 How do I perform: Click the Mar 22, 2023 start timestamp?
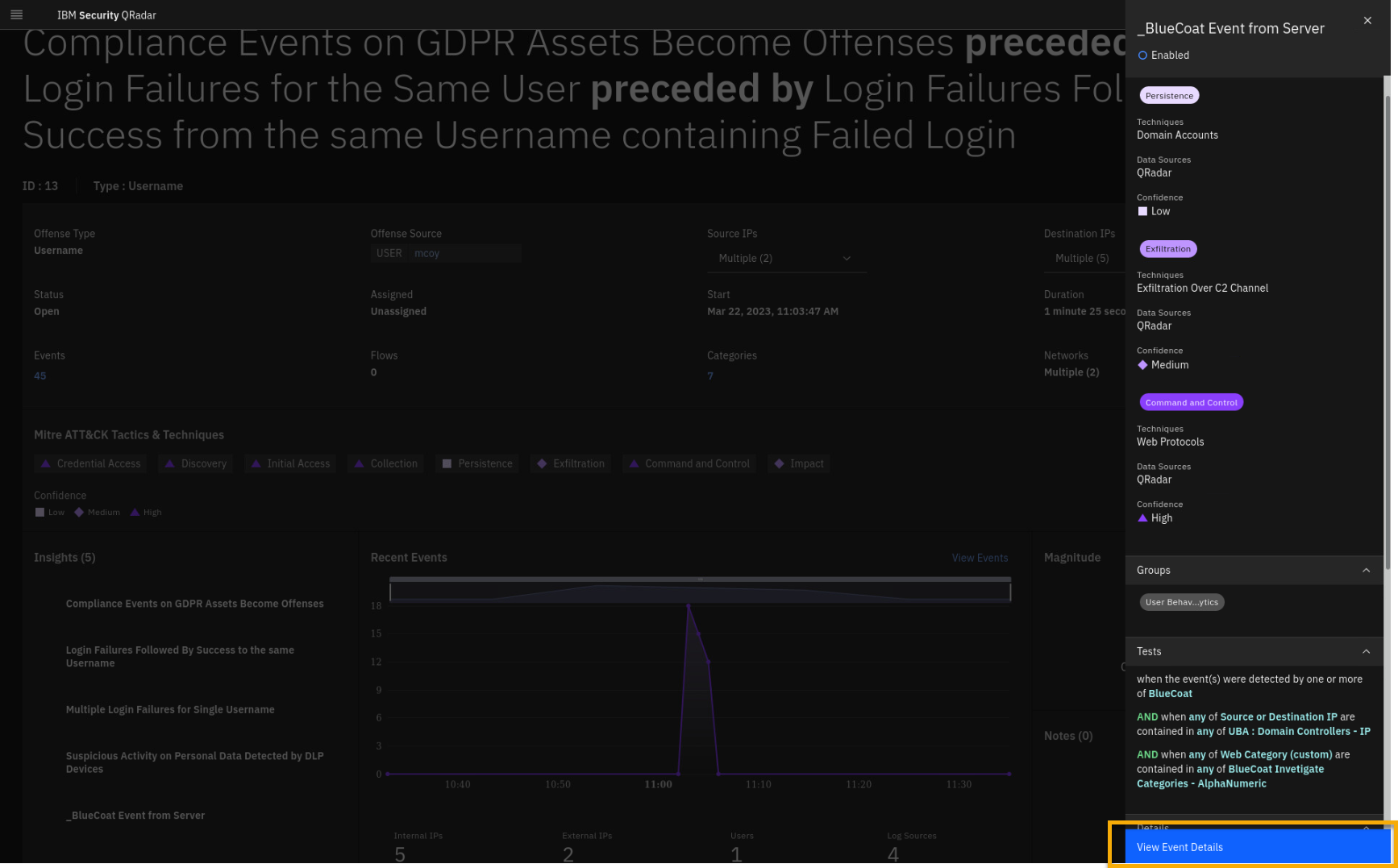click(772, 311)
